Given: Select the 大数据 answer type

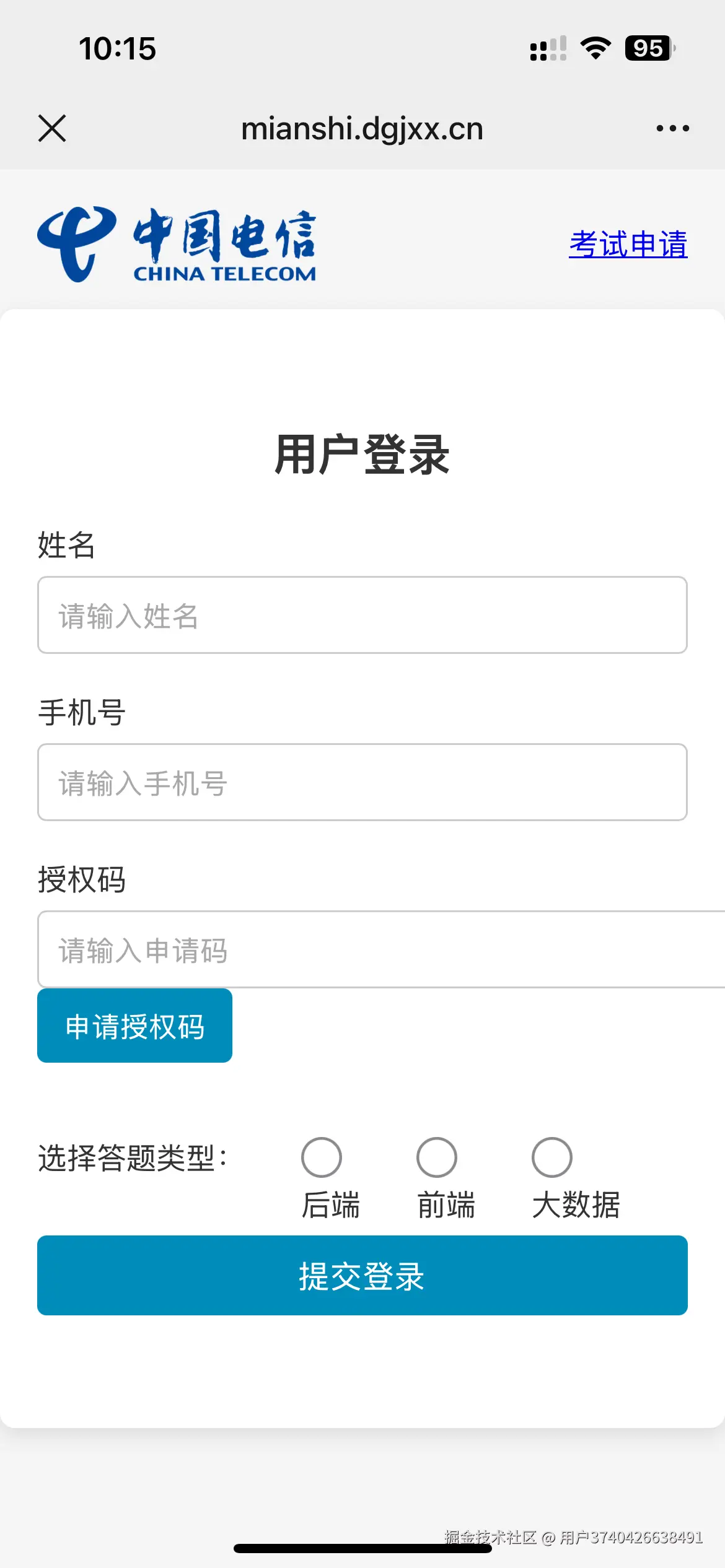Looking at the screenshot, I should 551,1157.
